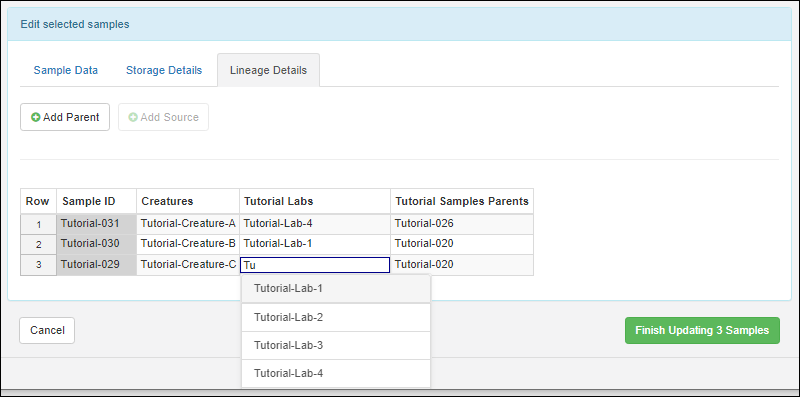Select the Tutorial-Creature-C cell
The height and width of the screenshot is (397, 800).
point(188,265)
